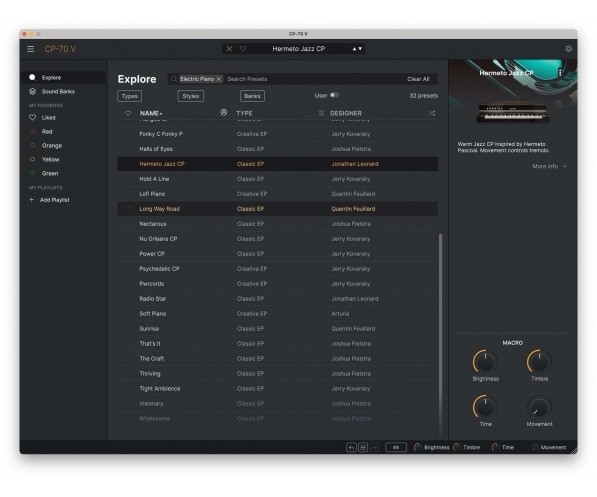Open the hamburger main menu
This screenshot has height=497, width=597.
pos(30,49)
